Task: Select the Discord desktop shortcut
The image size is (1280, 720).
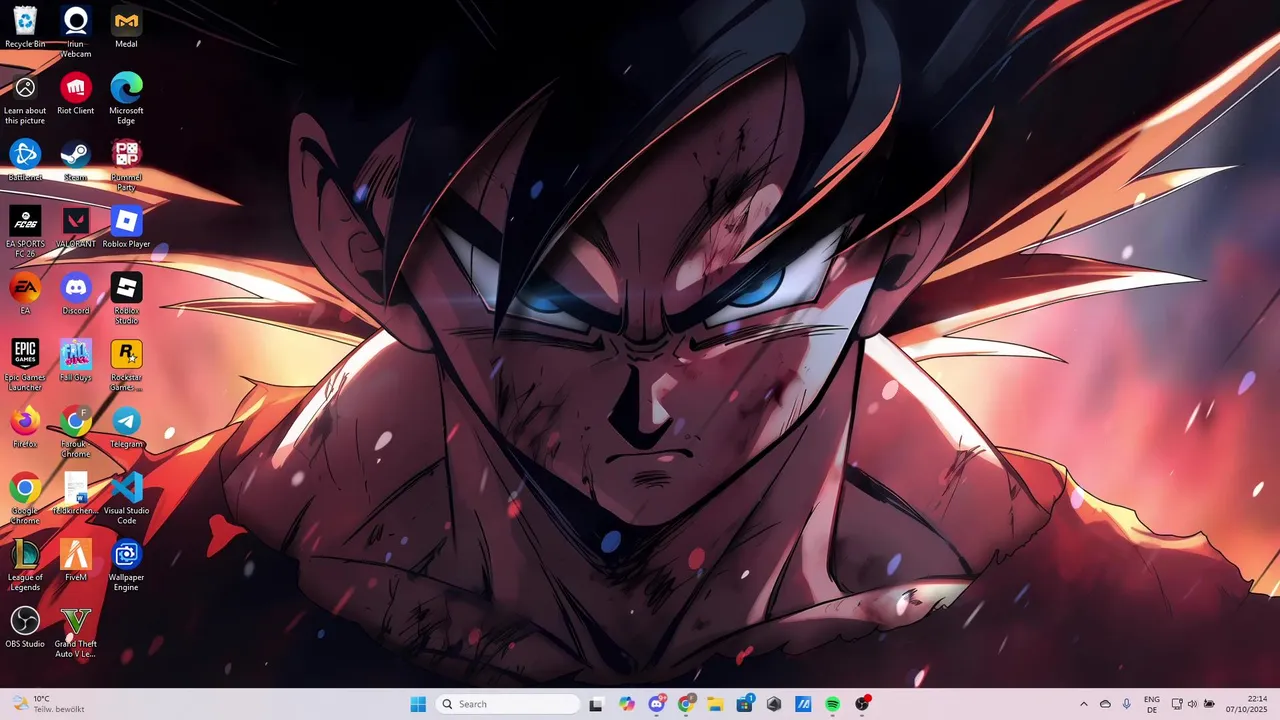Action: point(76,294)
